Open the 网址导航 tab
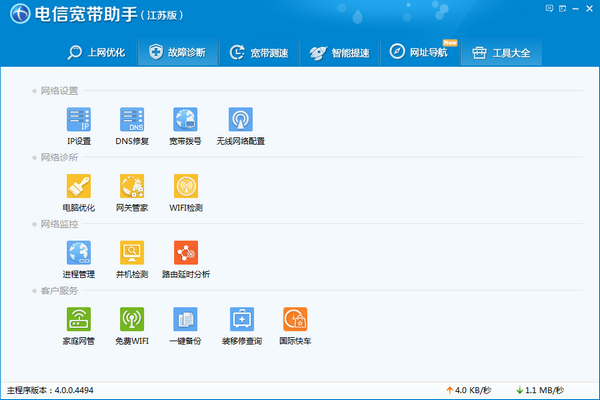The width and height of the screenshot is (600, 400). [419, 52]
